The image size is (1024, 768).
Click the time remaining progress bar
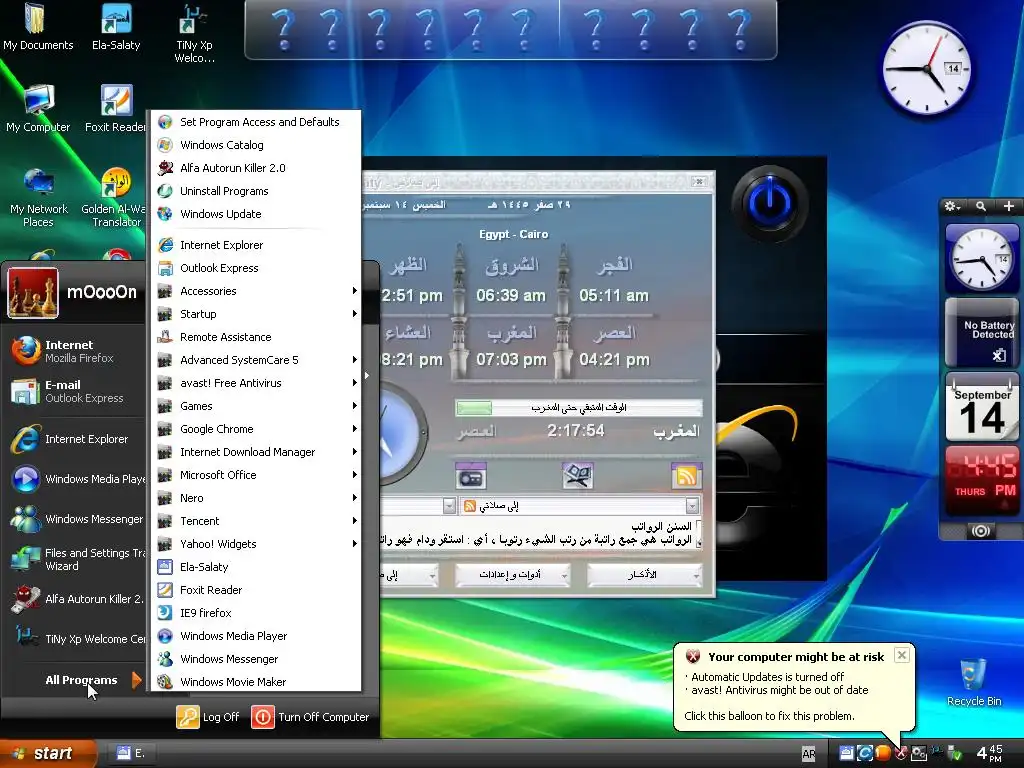point(579,408)
